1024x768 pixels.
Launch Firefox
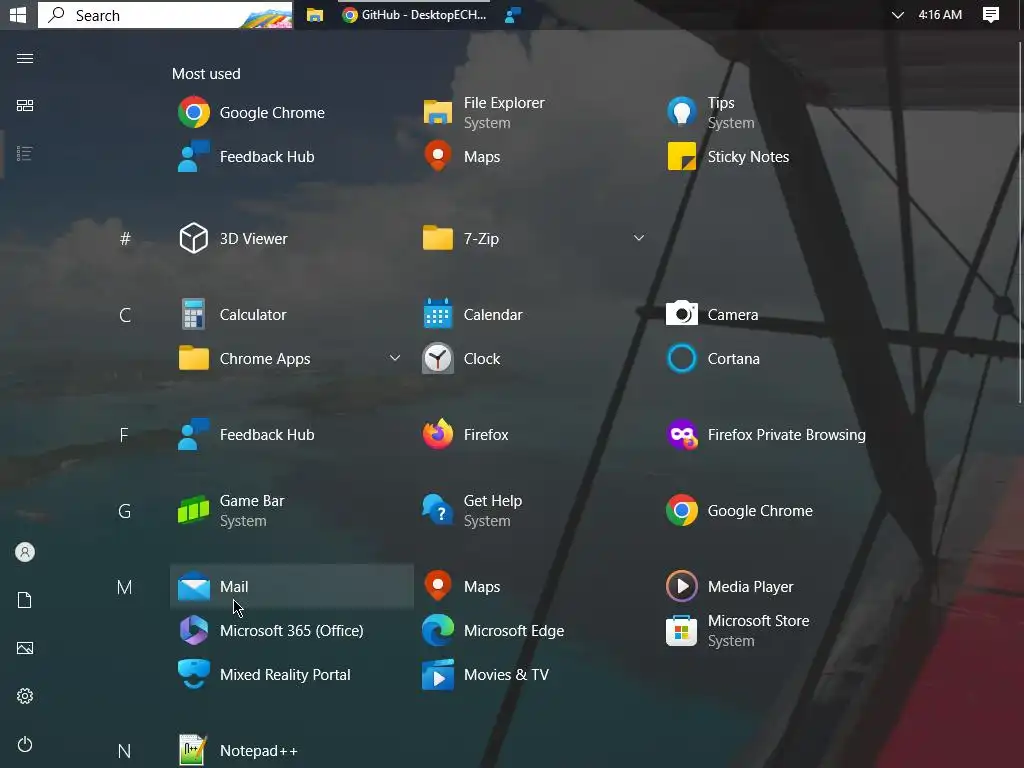536,435
